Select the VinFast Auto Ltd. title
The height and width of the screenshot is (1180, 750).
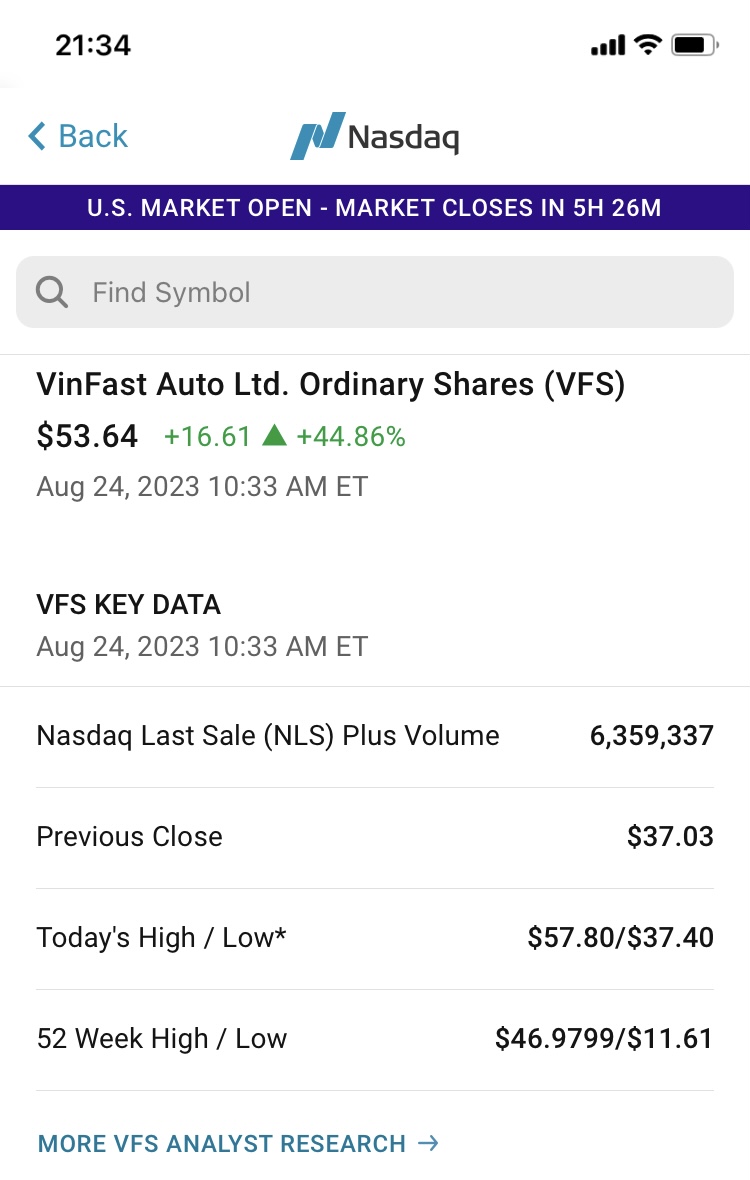(330, 385)
